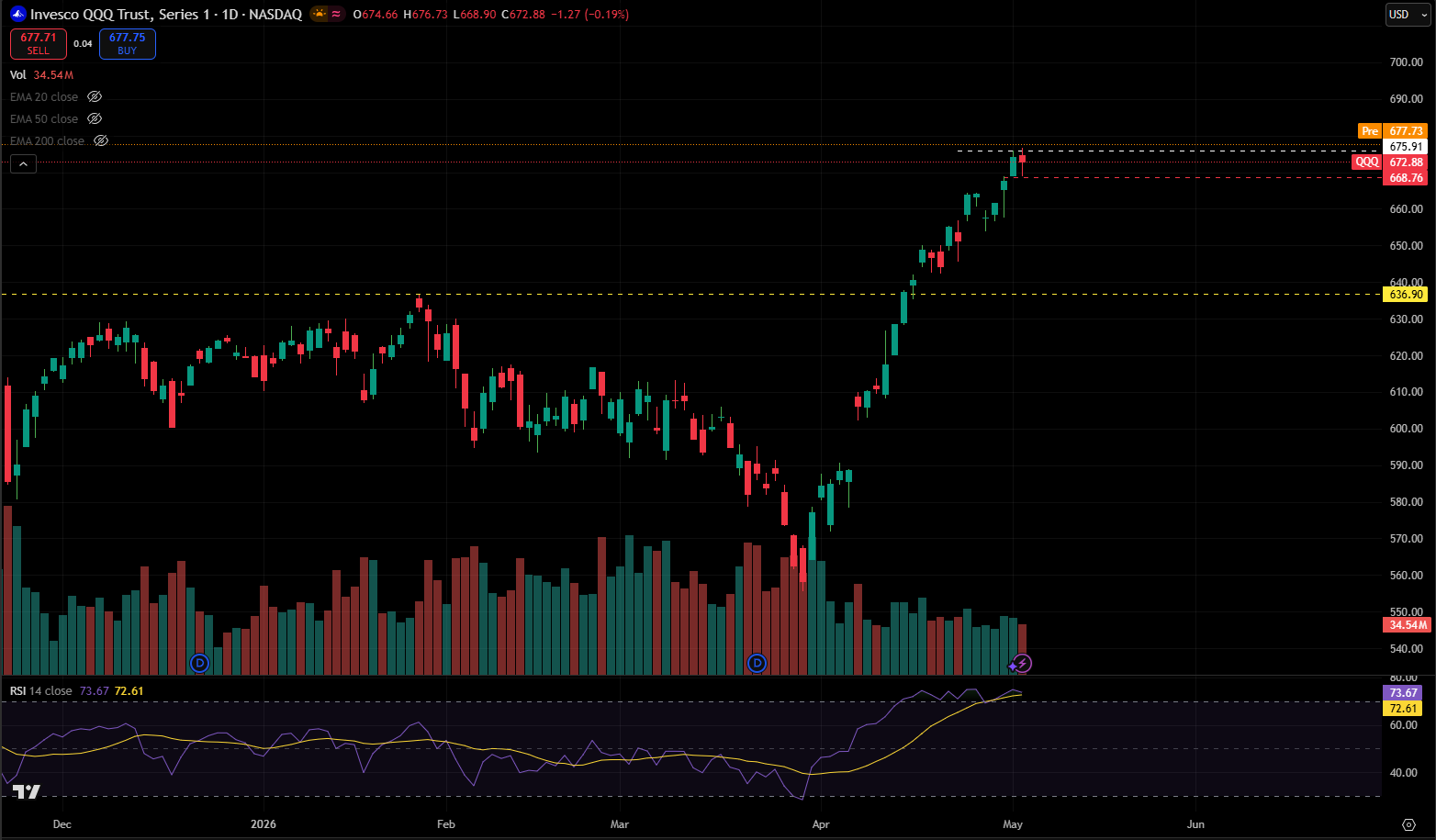The image size is (1436, 840).
Task: Click the -1.27 (-0.19%) change value
Action: click(590, 15)
